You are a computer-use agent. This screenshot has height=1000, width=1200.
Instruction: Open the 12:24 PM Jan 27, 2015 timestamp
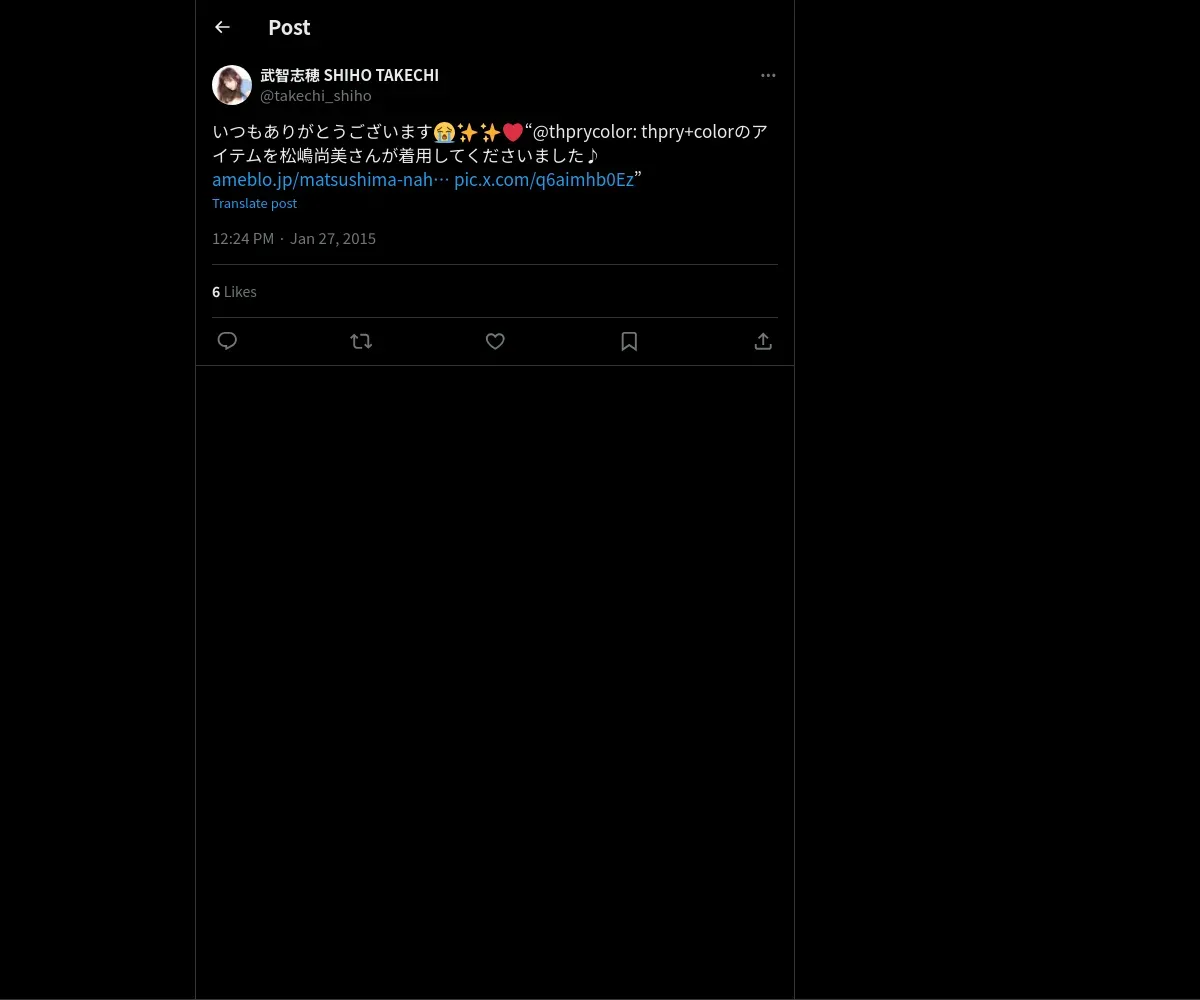(x=294, y=238)
